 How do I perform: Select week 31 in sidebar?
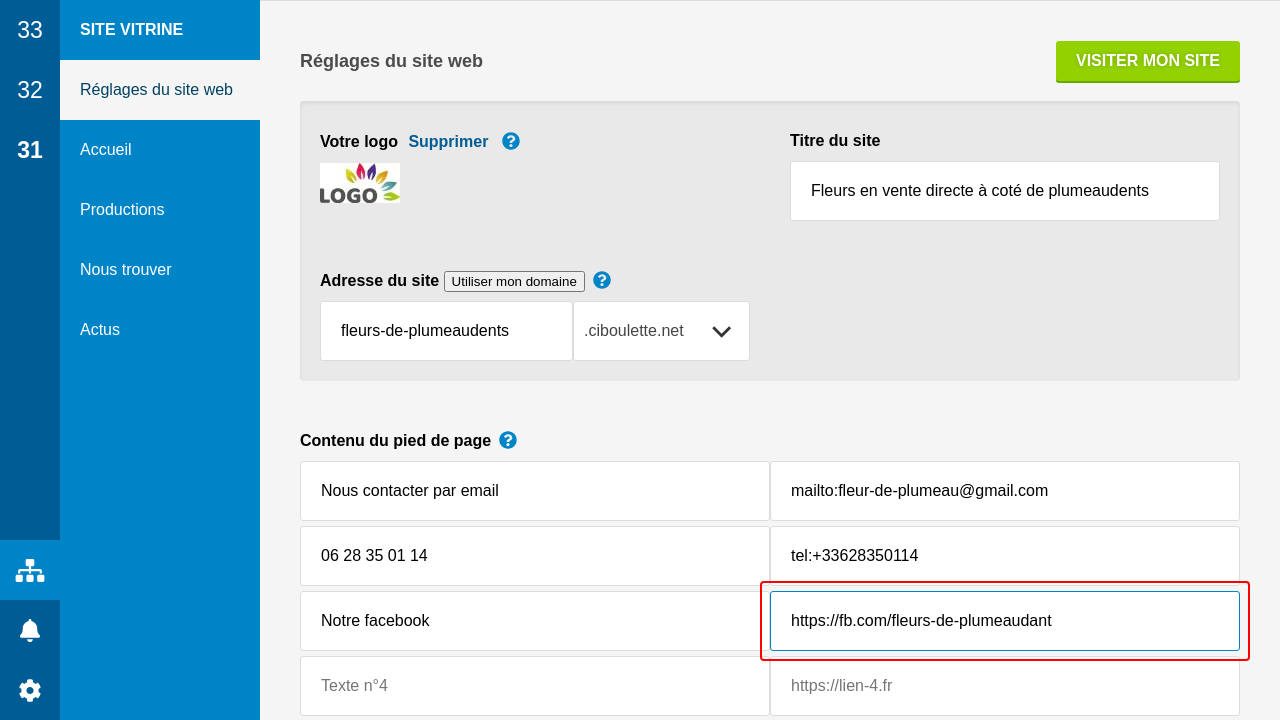[30, 150]
